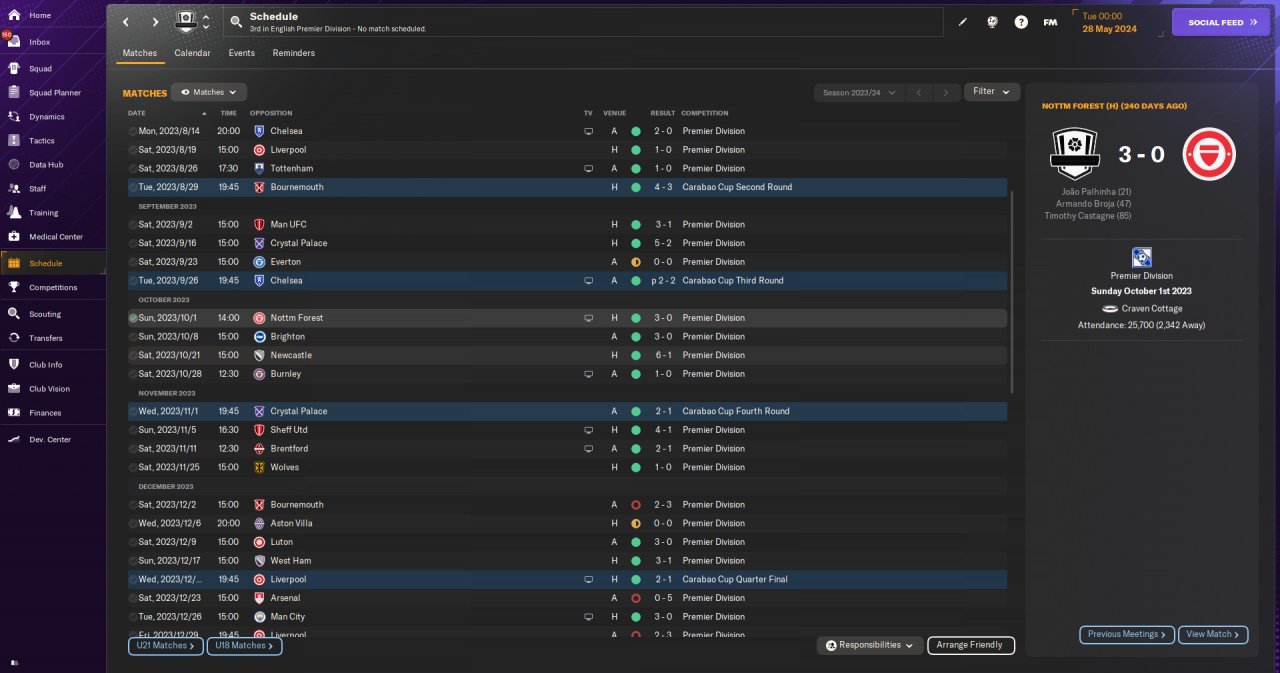Screen dimensions: 1280x673
Task: Click the '6 - 1' Newcastle result
Action: coord(663,355)
